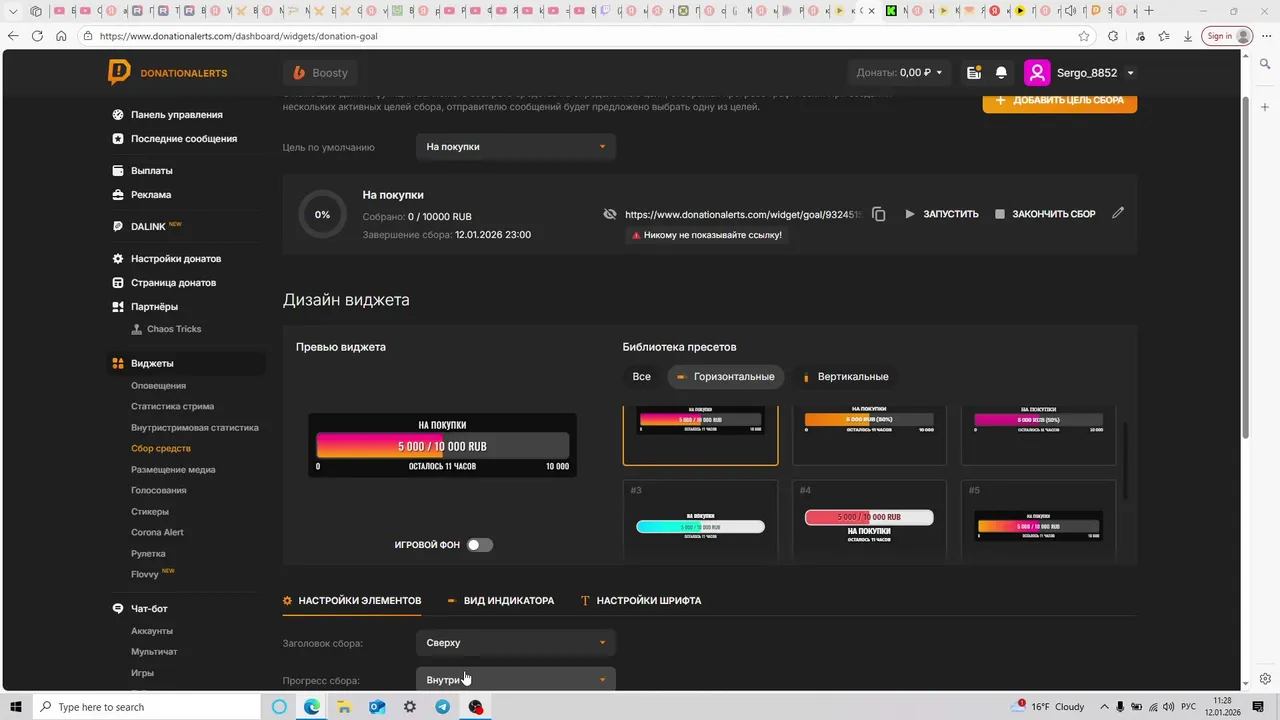Select preset #5 thumbnail

click(1038, 522)
